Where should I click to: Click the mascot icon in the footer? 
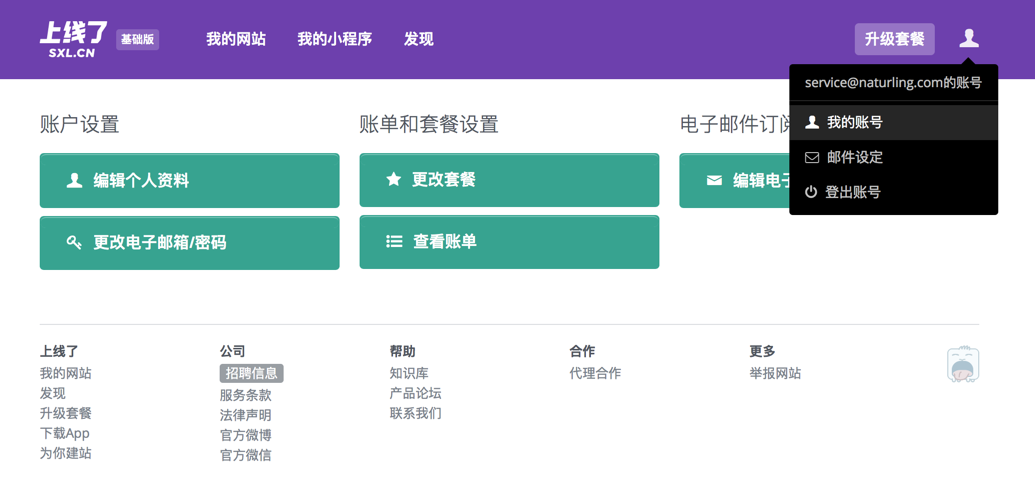pos(963,365)
